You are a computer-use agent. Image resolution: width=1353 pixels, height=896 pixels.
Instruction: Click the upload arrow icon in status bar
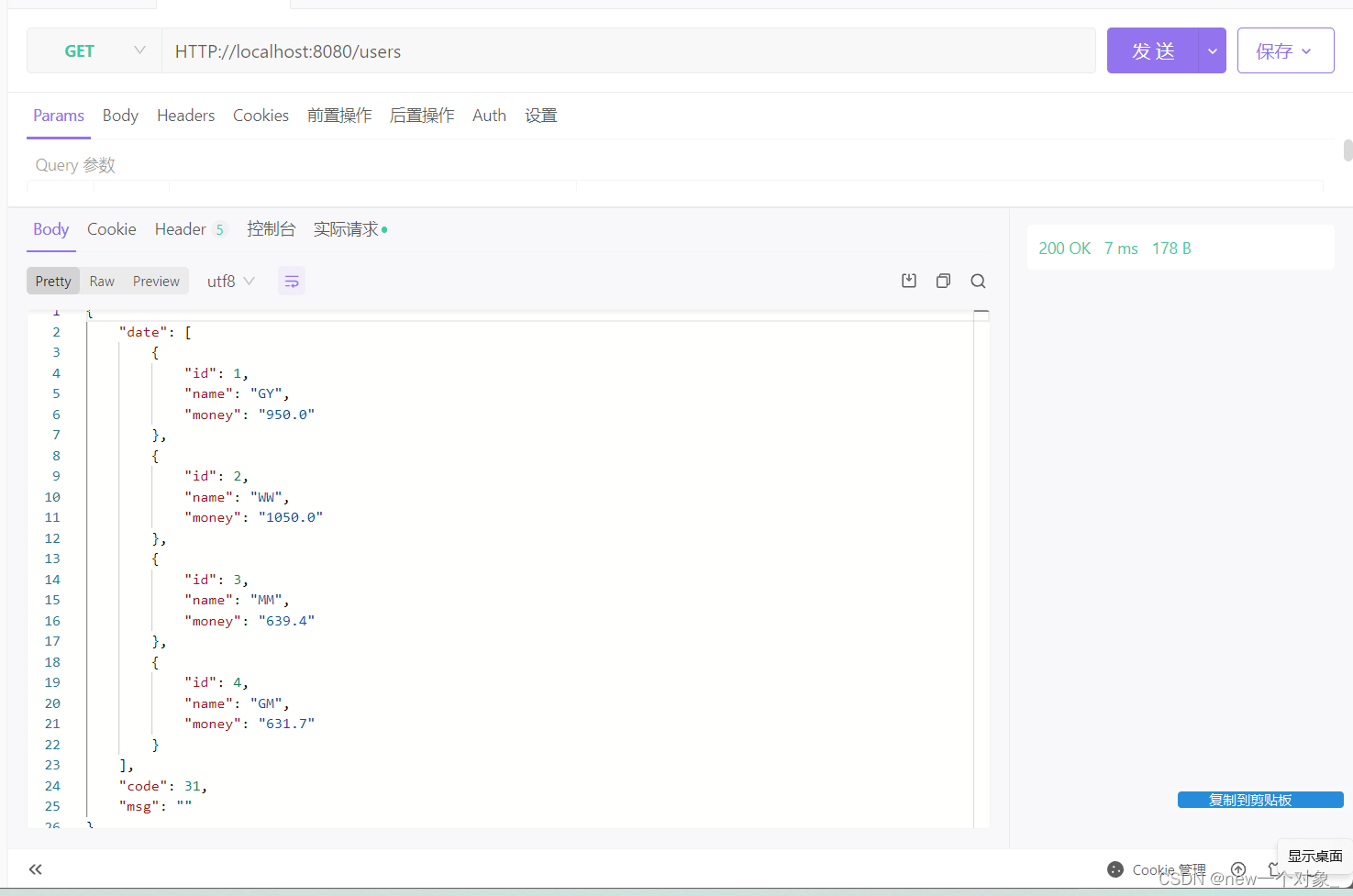(1238, 869)
